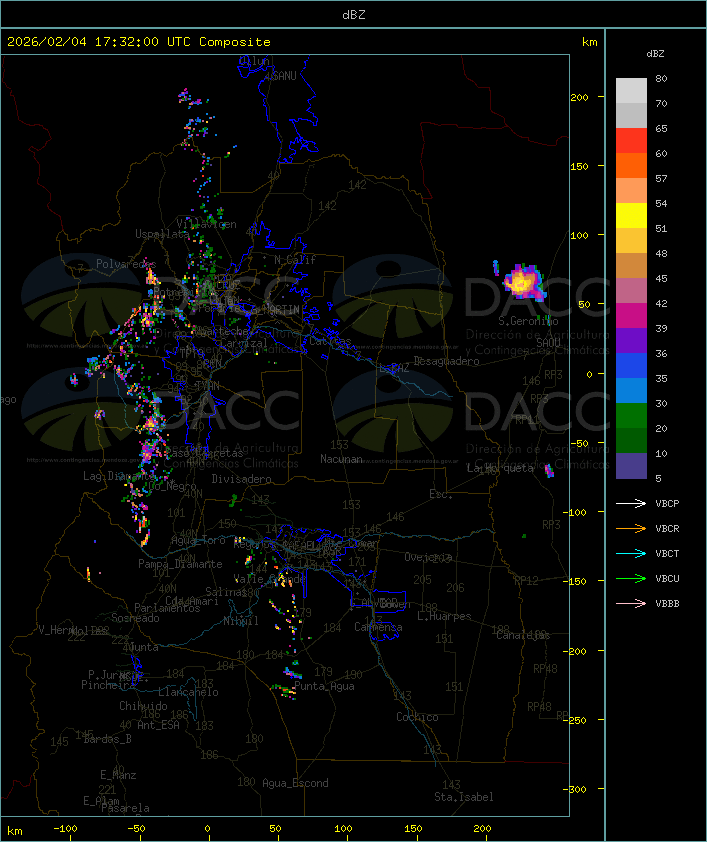The image size is (707, 842).
Task: Click the dBZ heading above the color scale
Action: [655, 54]
